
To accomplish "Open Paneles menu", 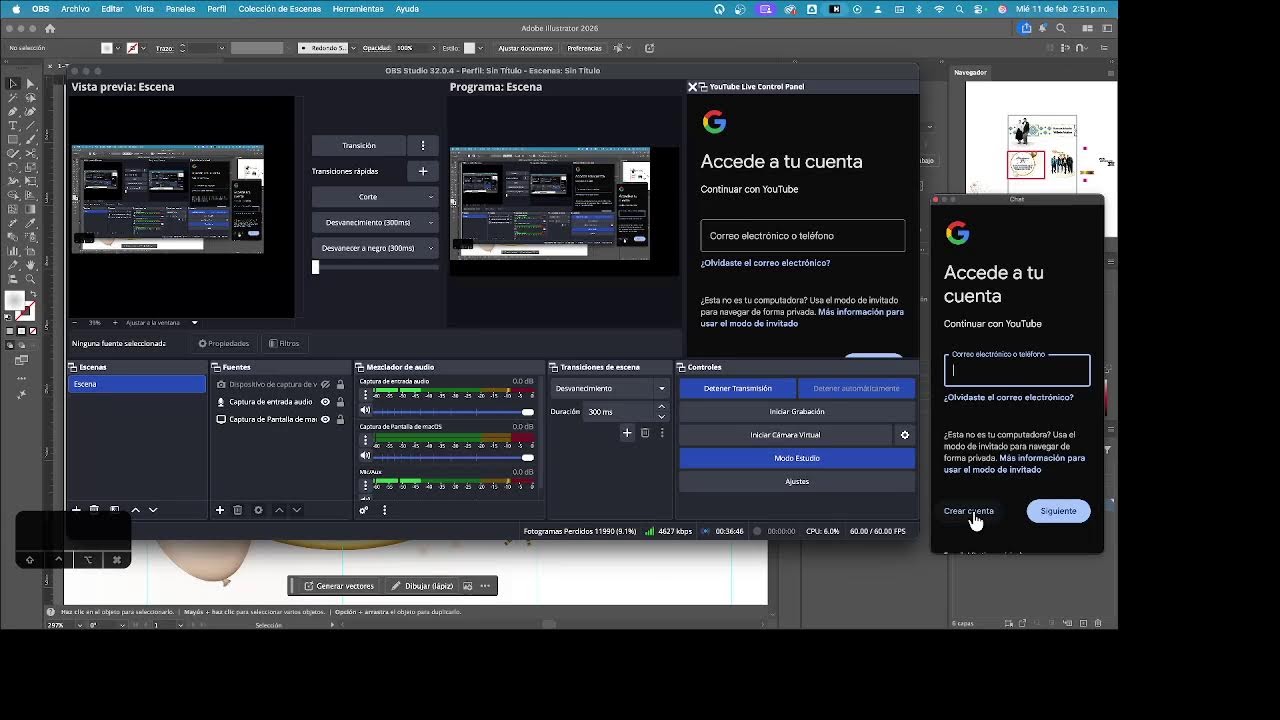I will point(180,9).
